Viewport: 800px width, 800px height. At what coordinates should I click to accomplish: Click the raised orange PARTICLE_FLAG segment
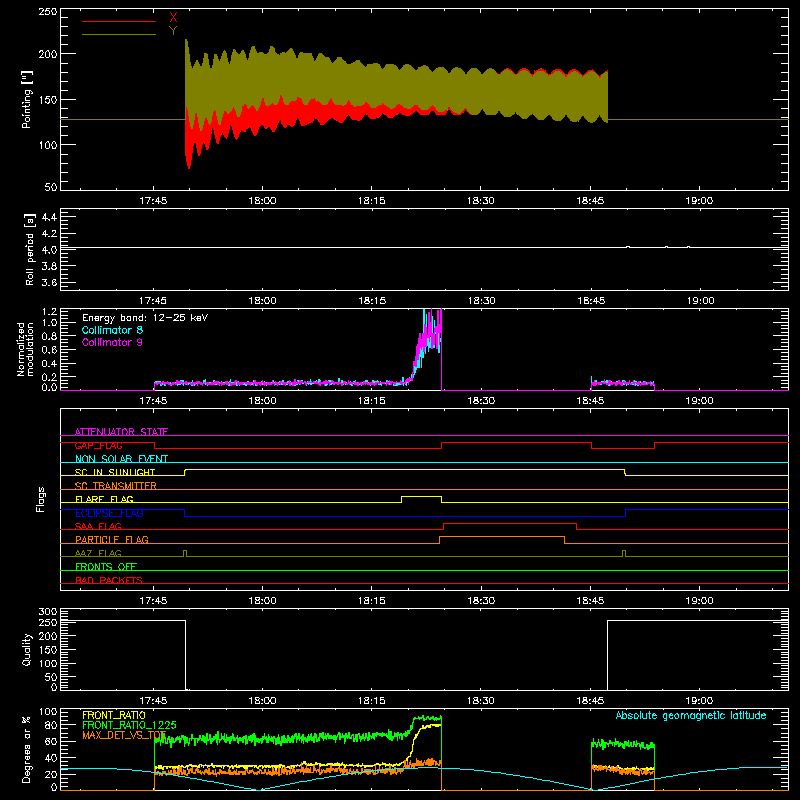pos(502,537)
